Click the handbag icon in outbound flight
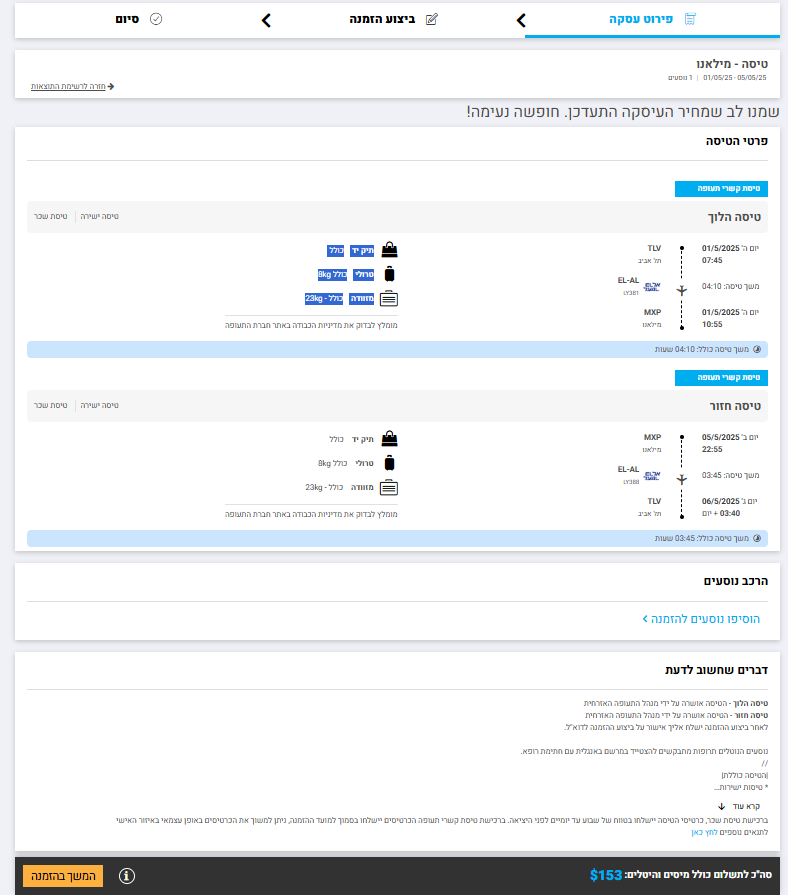The width and height of the screenshot is (788, 895). click(389, 249)
